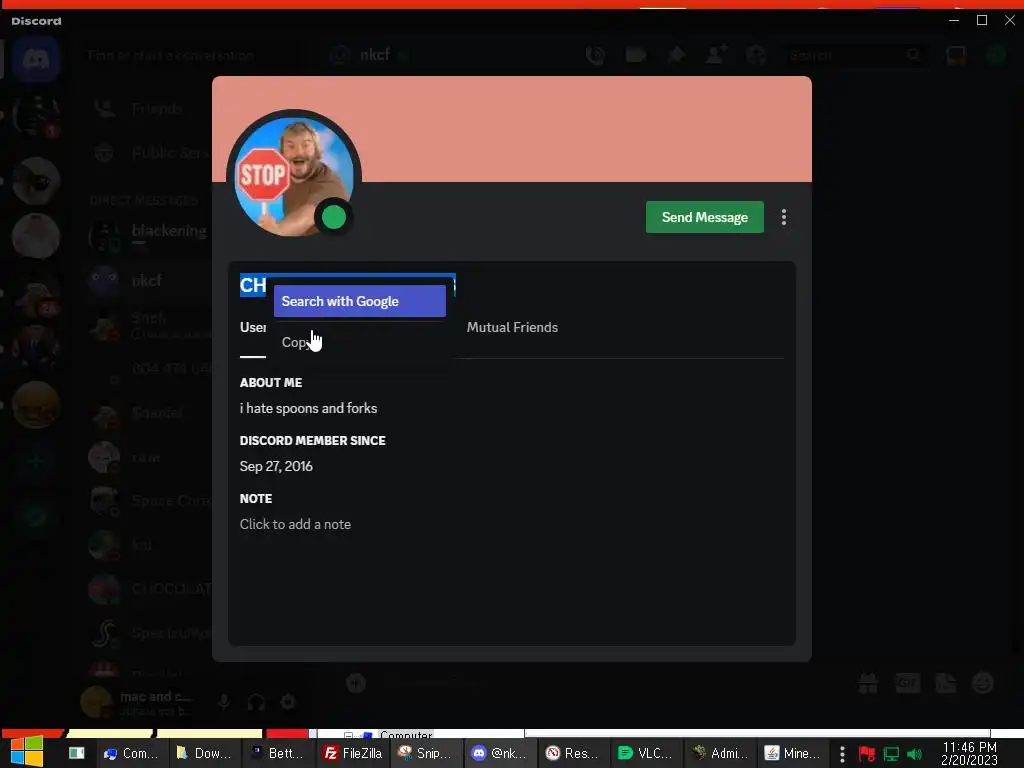Add friends to DM icon
1024x768 pixels.
pyautogui.click(x=716, y=56)
